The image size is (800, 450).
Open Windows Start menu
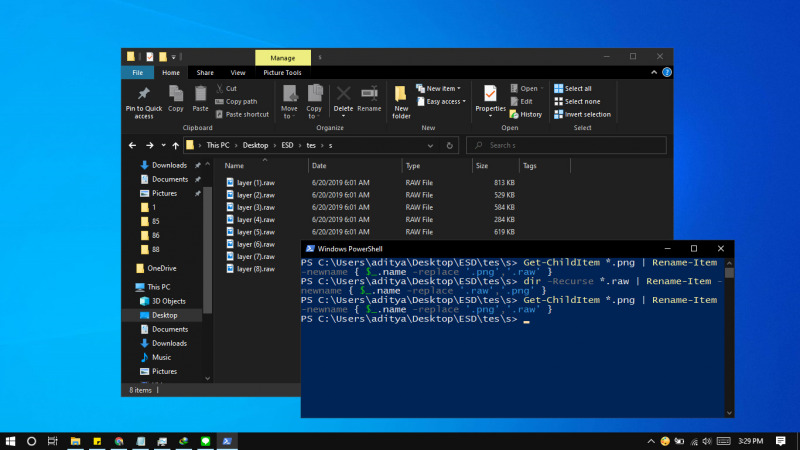click(x=10, y=441)
